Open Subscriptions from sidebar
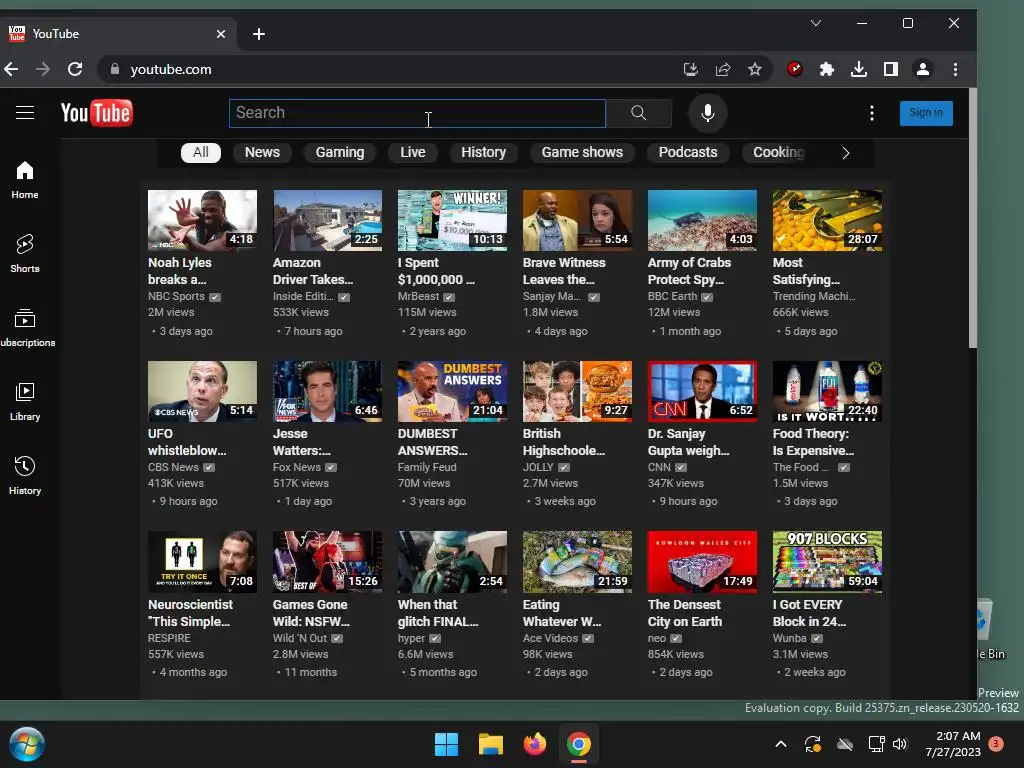The image size is (1024, 768). [x=26, y=327]
